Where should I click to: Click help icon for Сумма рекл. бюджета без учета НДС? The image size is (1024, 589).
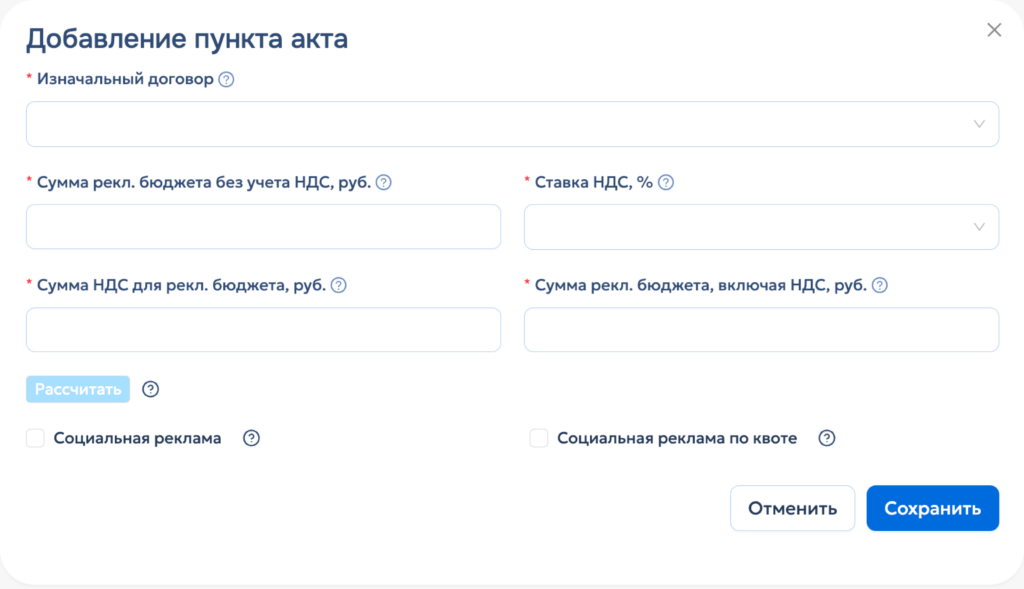tap(384, 183)
